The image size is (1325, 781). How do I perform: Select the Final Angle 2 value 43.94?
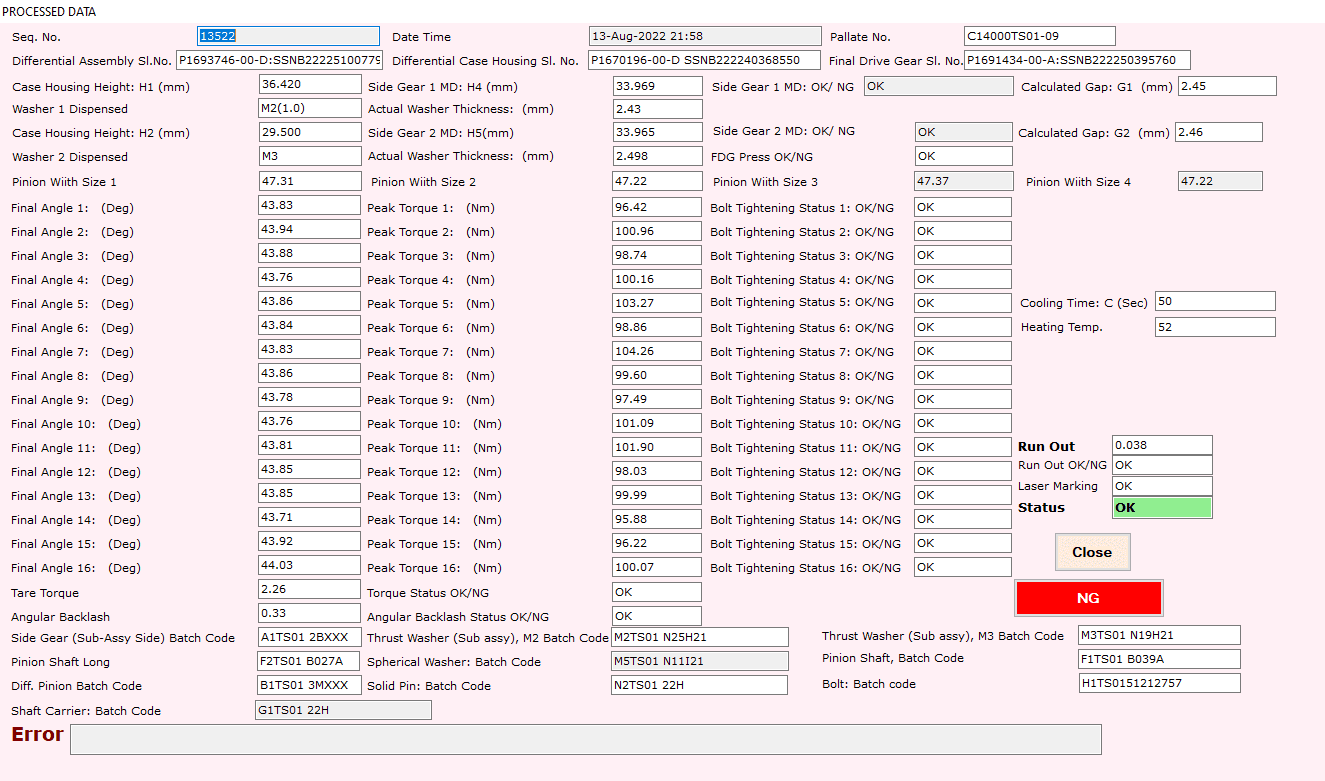tap(309, 229)
